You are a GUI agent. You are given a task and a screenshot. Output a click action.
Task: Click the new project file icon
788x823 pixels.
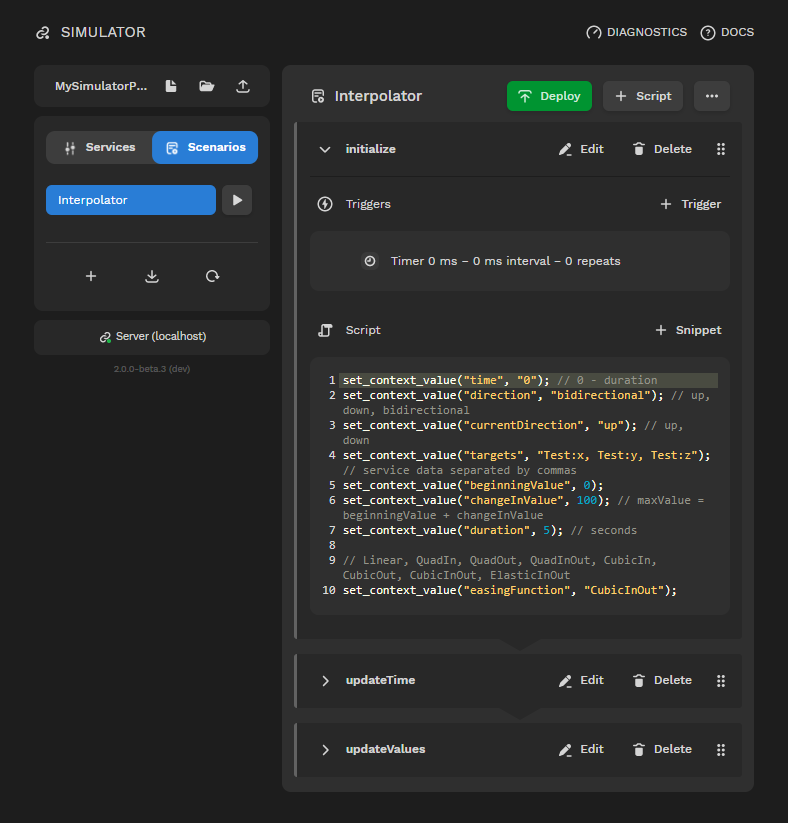(171, 87)
